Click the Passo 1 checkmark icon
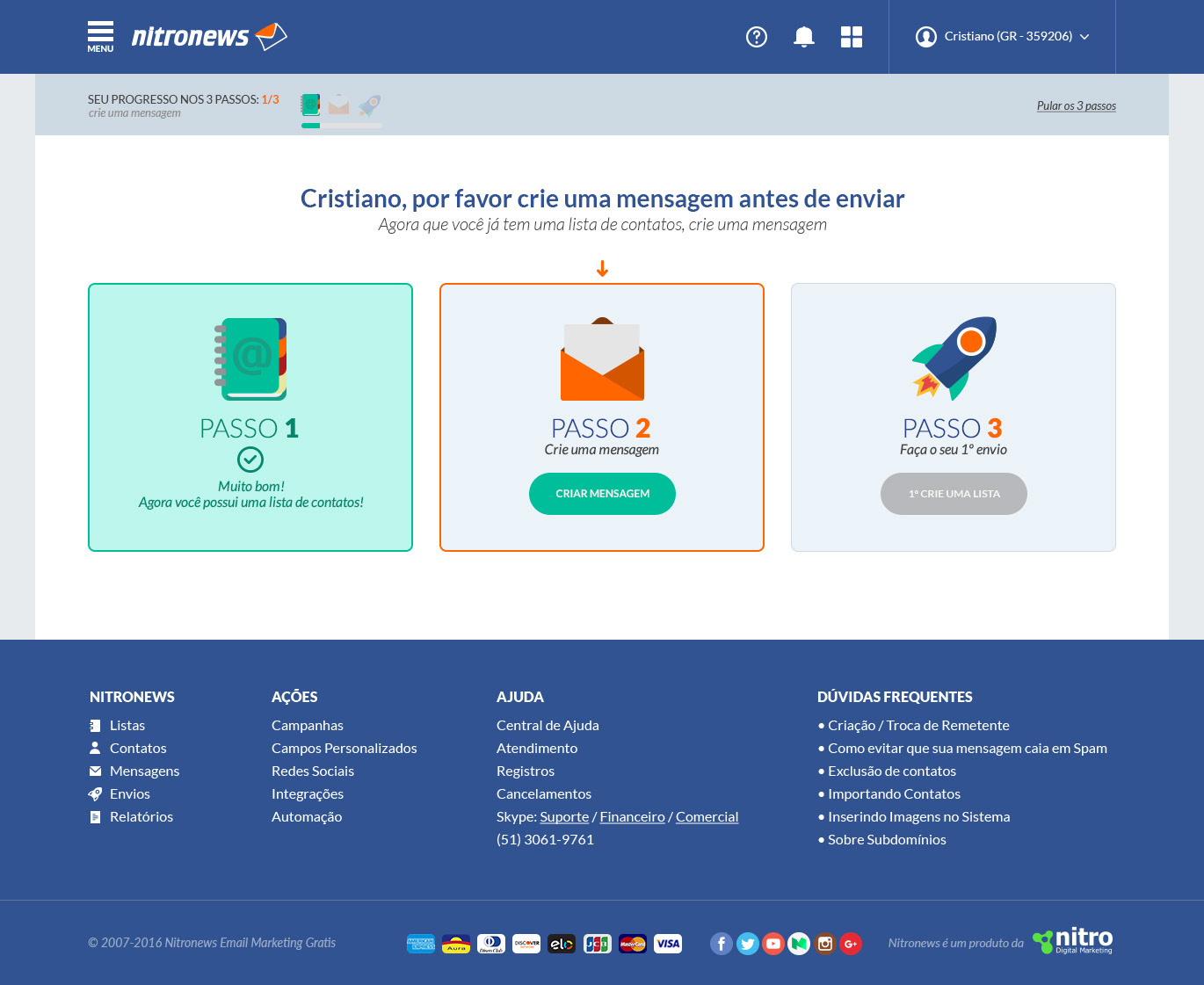Viewport: 1204px width, 985px height. [250, 460]
